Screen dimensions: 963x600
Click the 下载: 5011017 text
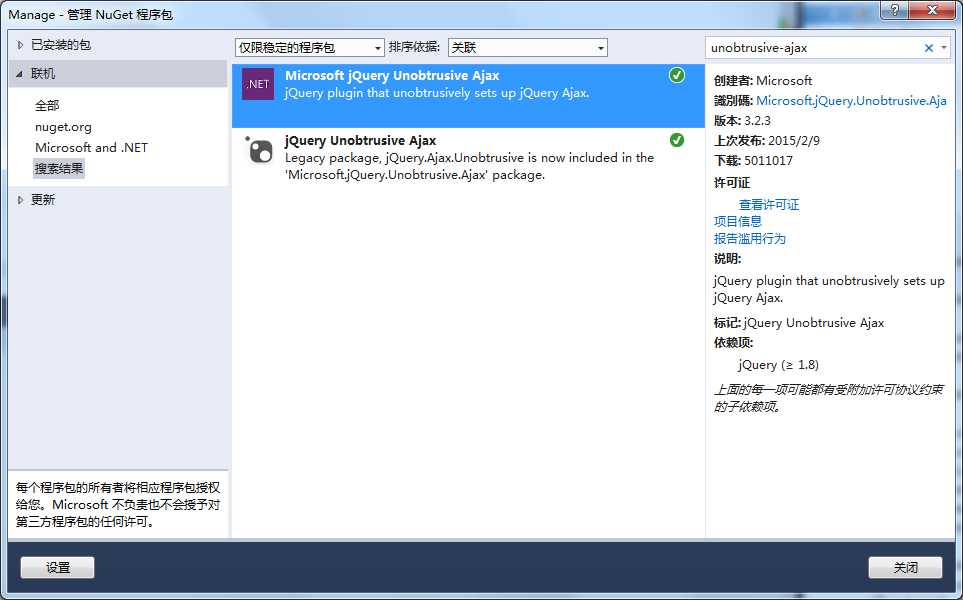(x=753, y=161)
